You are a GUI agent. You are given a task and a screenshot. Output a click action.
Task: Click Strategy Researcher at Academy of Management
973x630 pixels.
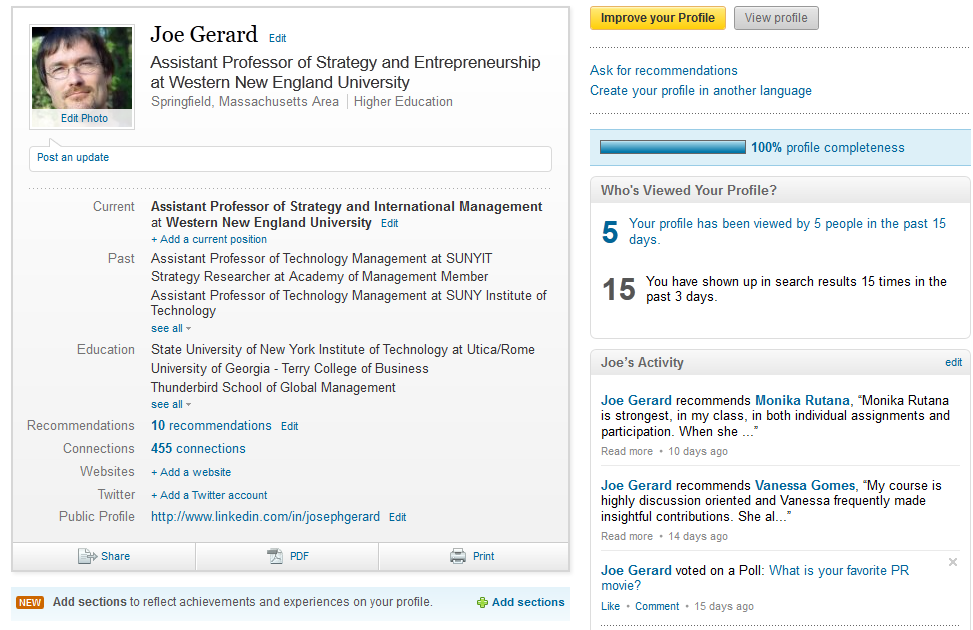click(320, 277)
